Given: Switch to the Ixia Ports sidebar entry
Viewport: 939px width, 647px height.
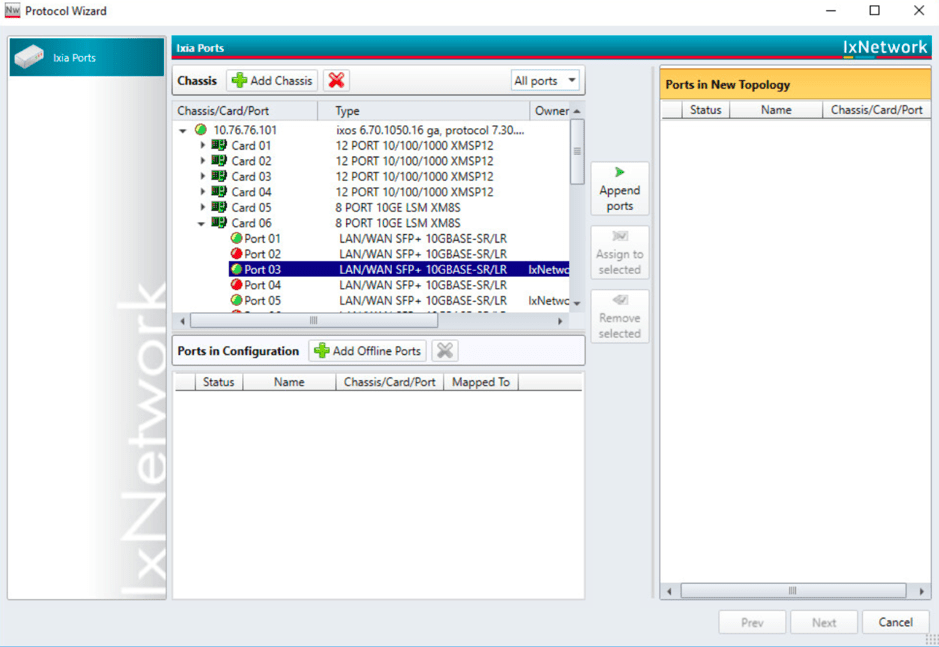Looking at the screenshot, I should coord(86,57).
